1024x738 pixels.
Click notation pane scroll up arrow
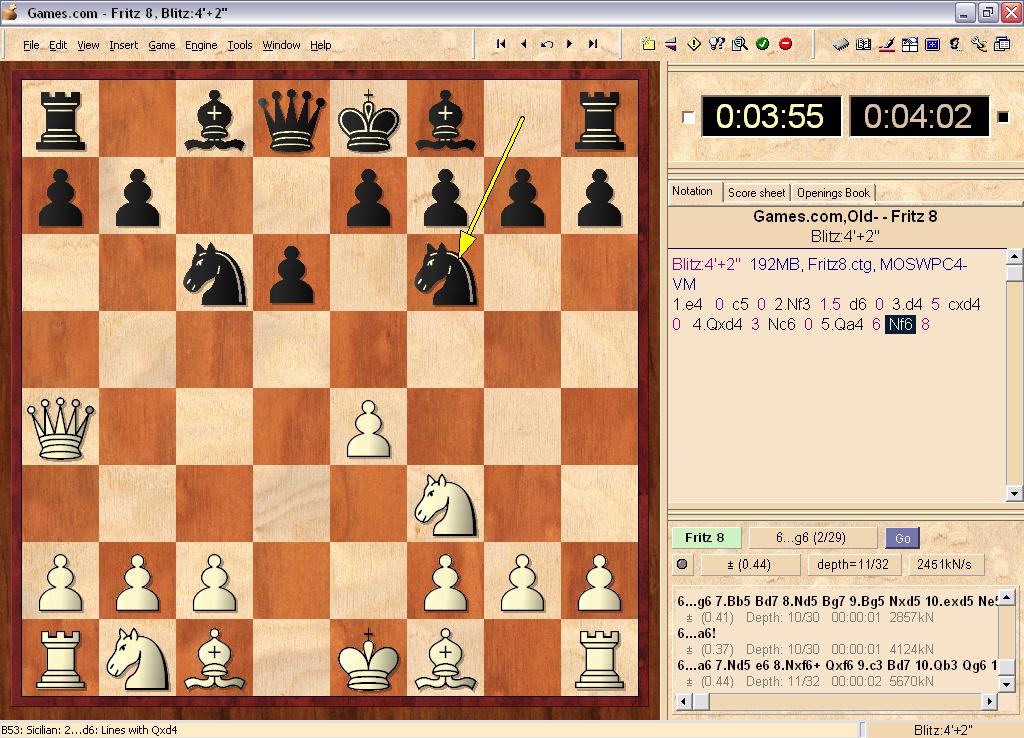(1014, 256)
